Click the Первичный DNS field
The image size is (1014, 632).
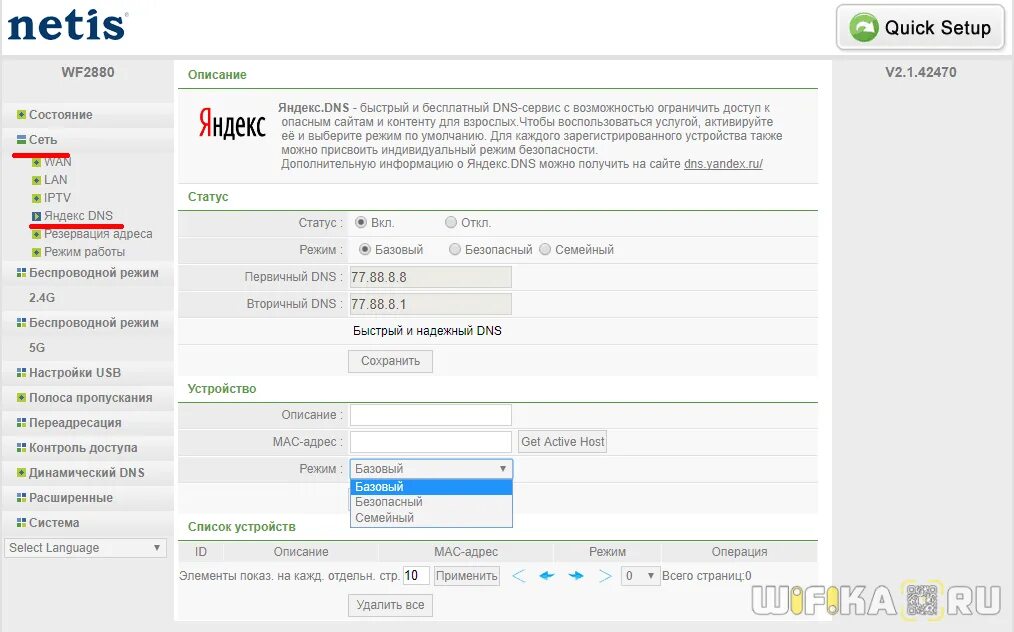pyautogui.click(x=431, y=277)
